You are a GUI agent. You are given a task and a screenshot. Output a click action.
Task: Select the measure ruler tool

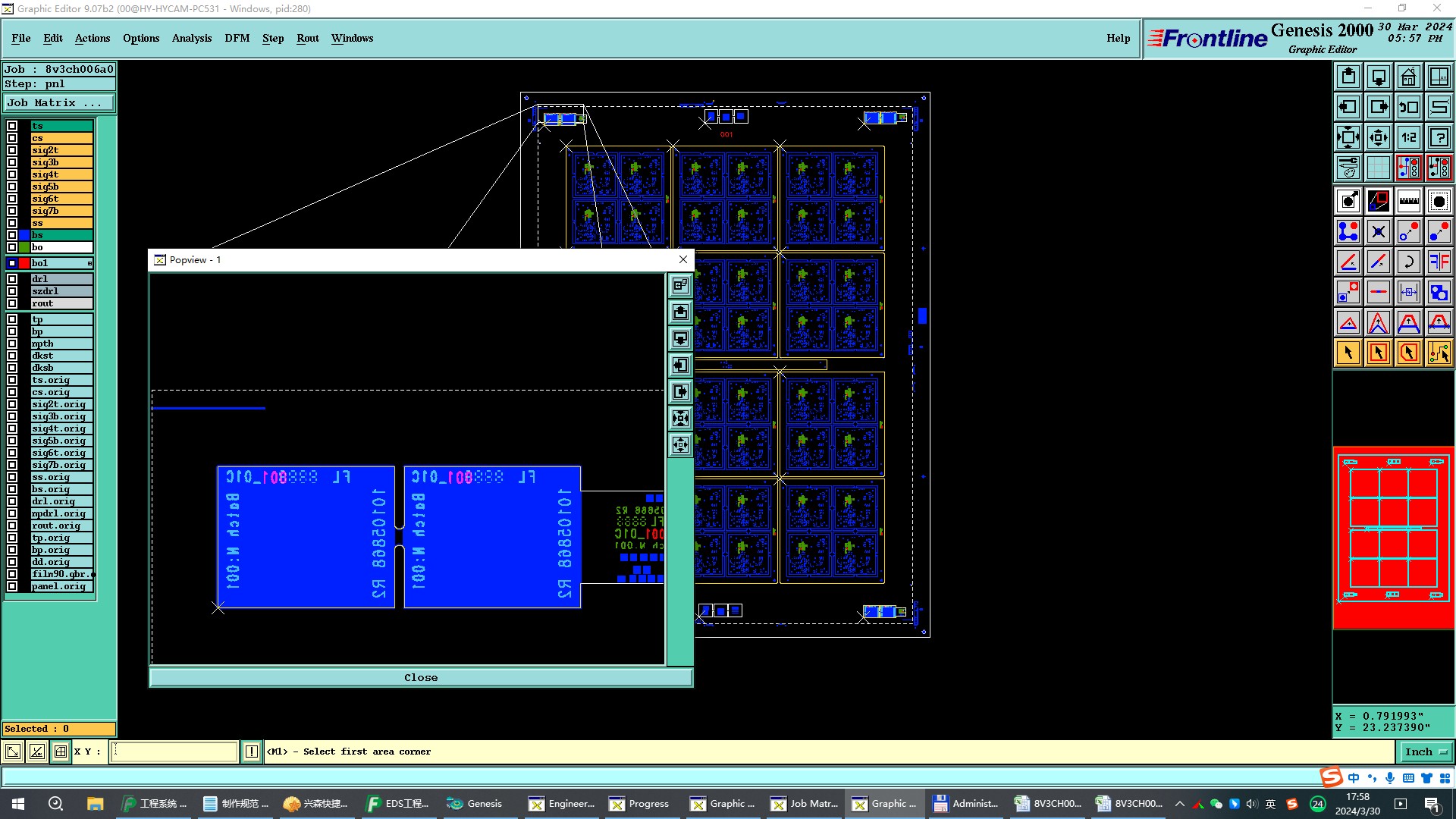[1408, 201]
